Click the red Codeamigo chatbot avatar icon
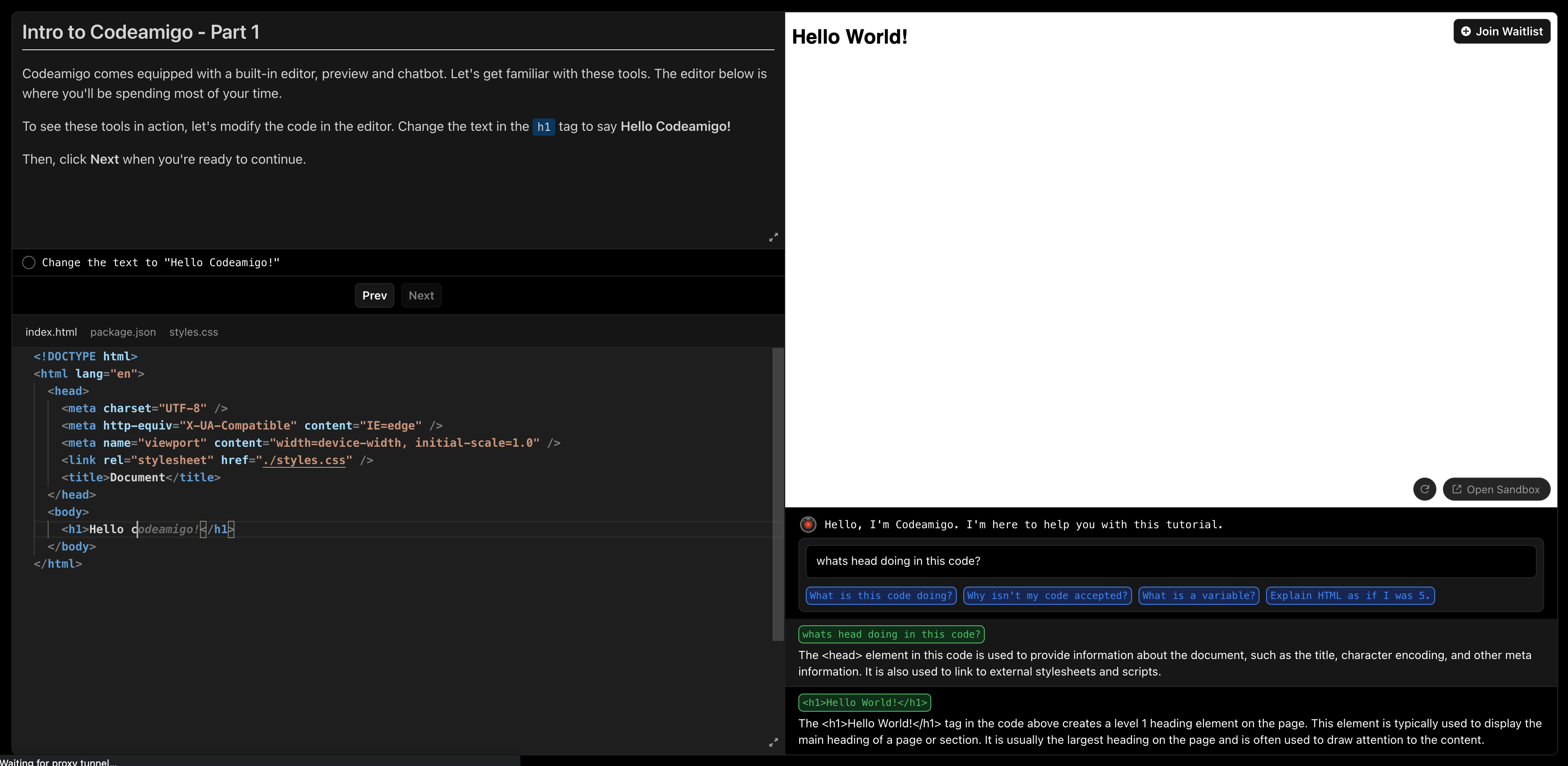Image resolution: width=1568 pixels, height=766 pixels. click(808, 524)
